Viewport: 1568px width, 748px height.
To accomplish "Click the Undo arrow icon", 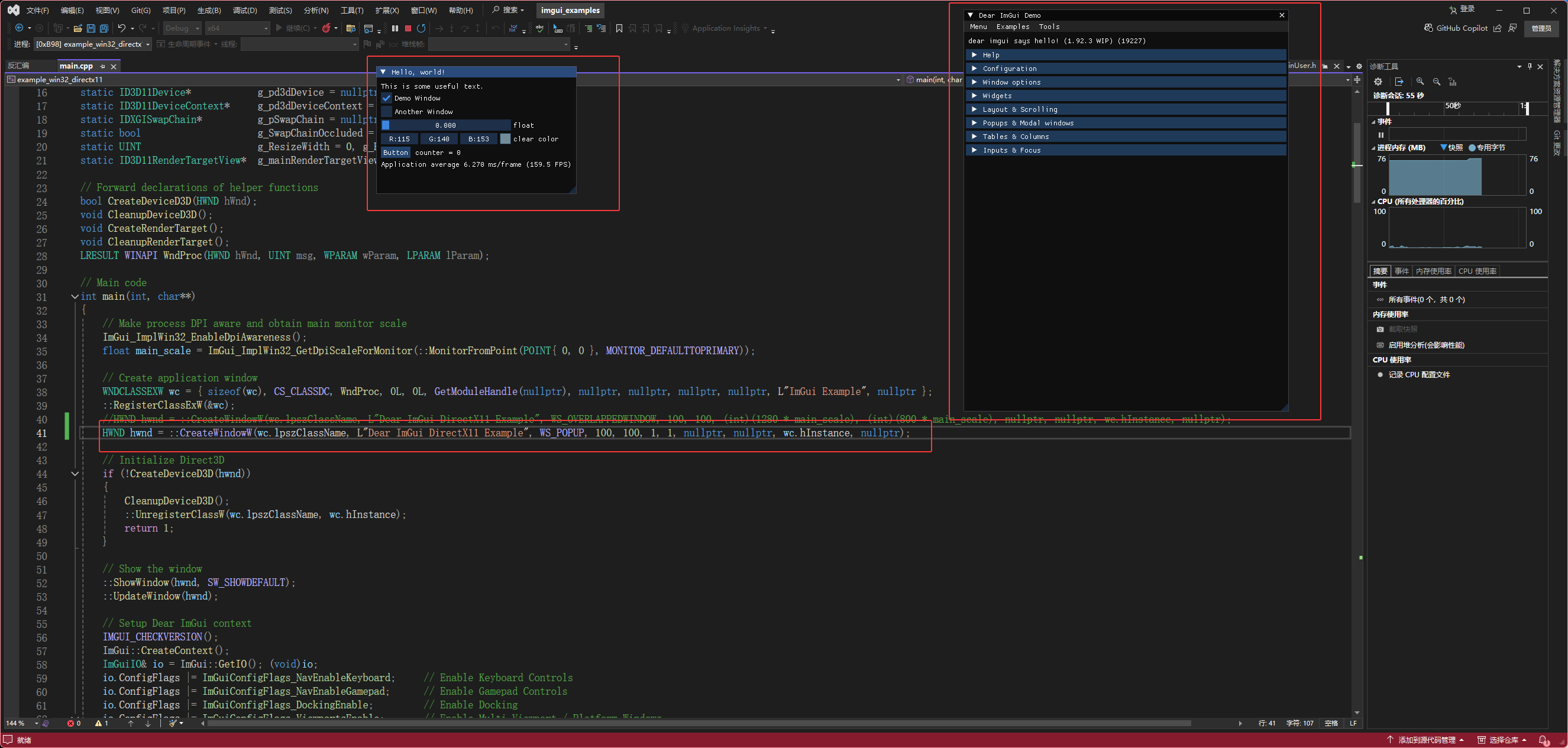I will [122, 28].
